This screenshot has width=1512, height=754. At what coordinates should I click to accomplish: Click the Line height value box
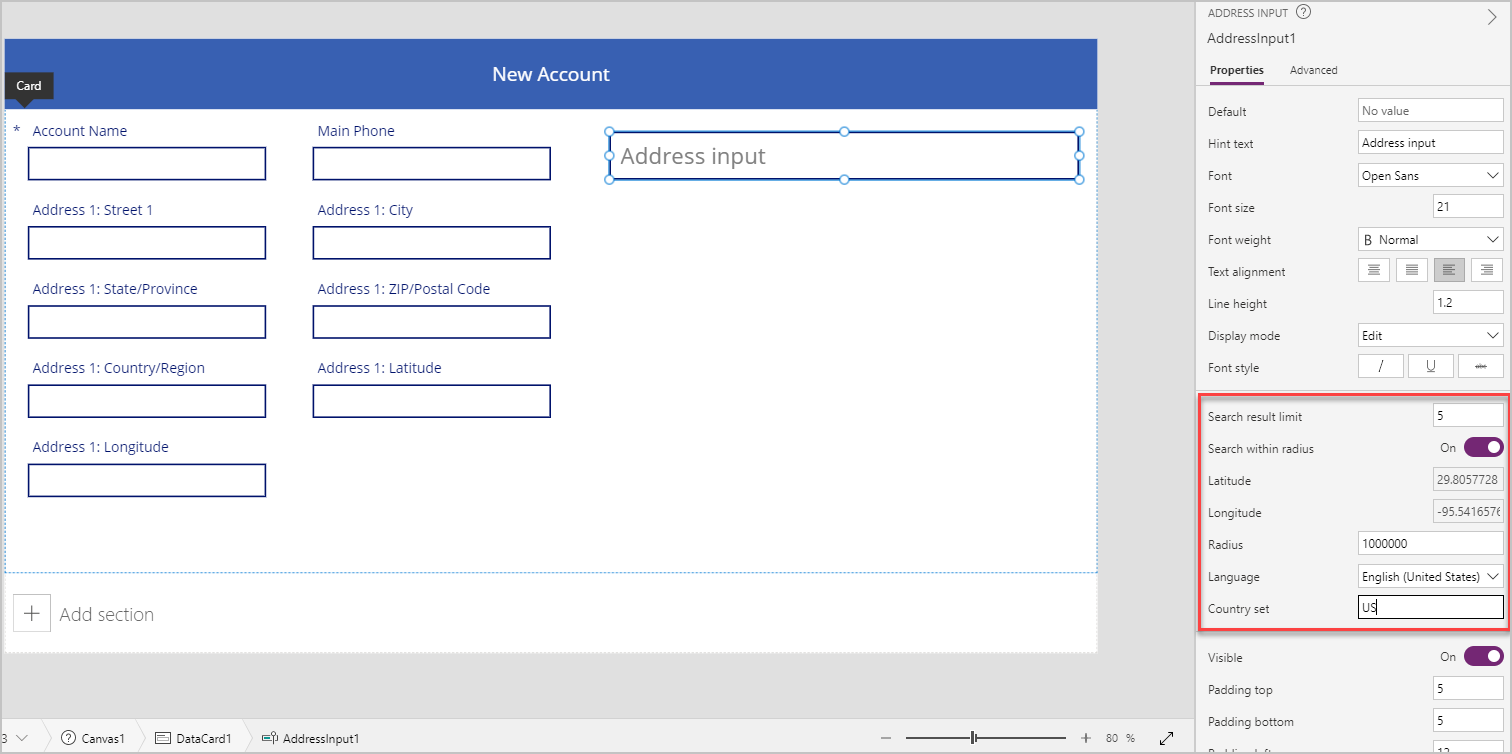pyautogui.click(x=1468, y=303)
